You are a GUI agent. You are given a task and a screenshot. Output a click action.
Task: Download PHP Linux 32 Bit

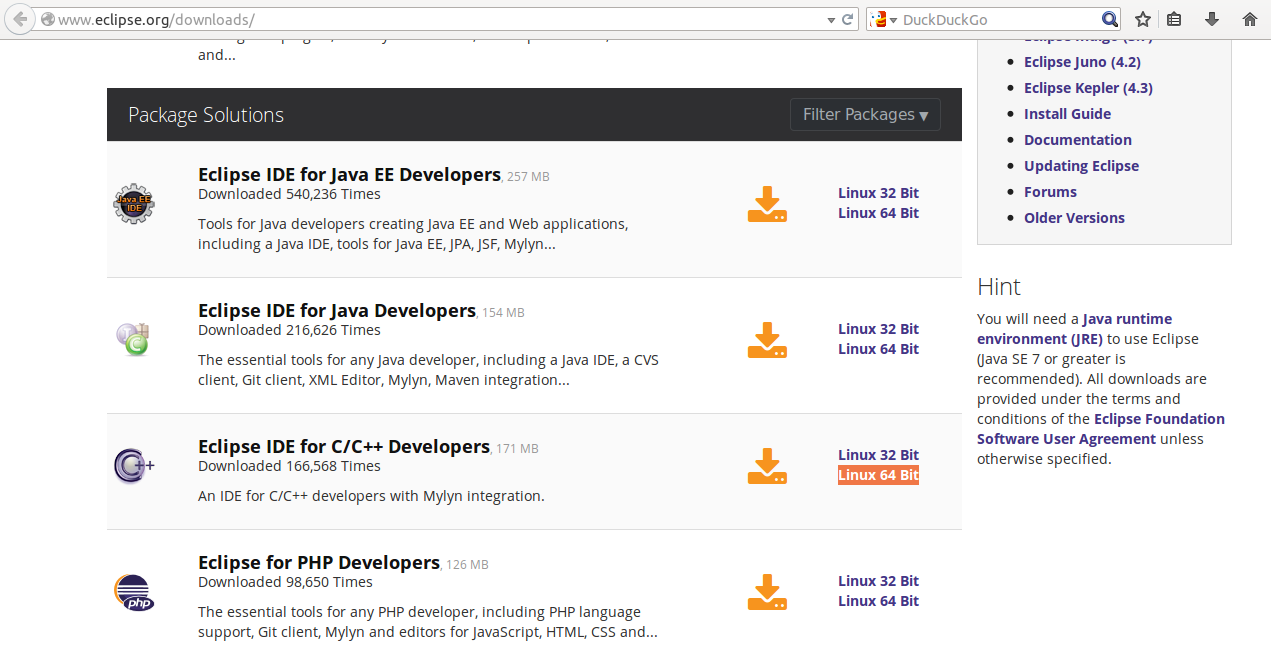point(878,581)
